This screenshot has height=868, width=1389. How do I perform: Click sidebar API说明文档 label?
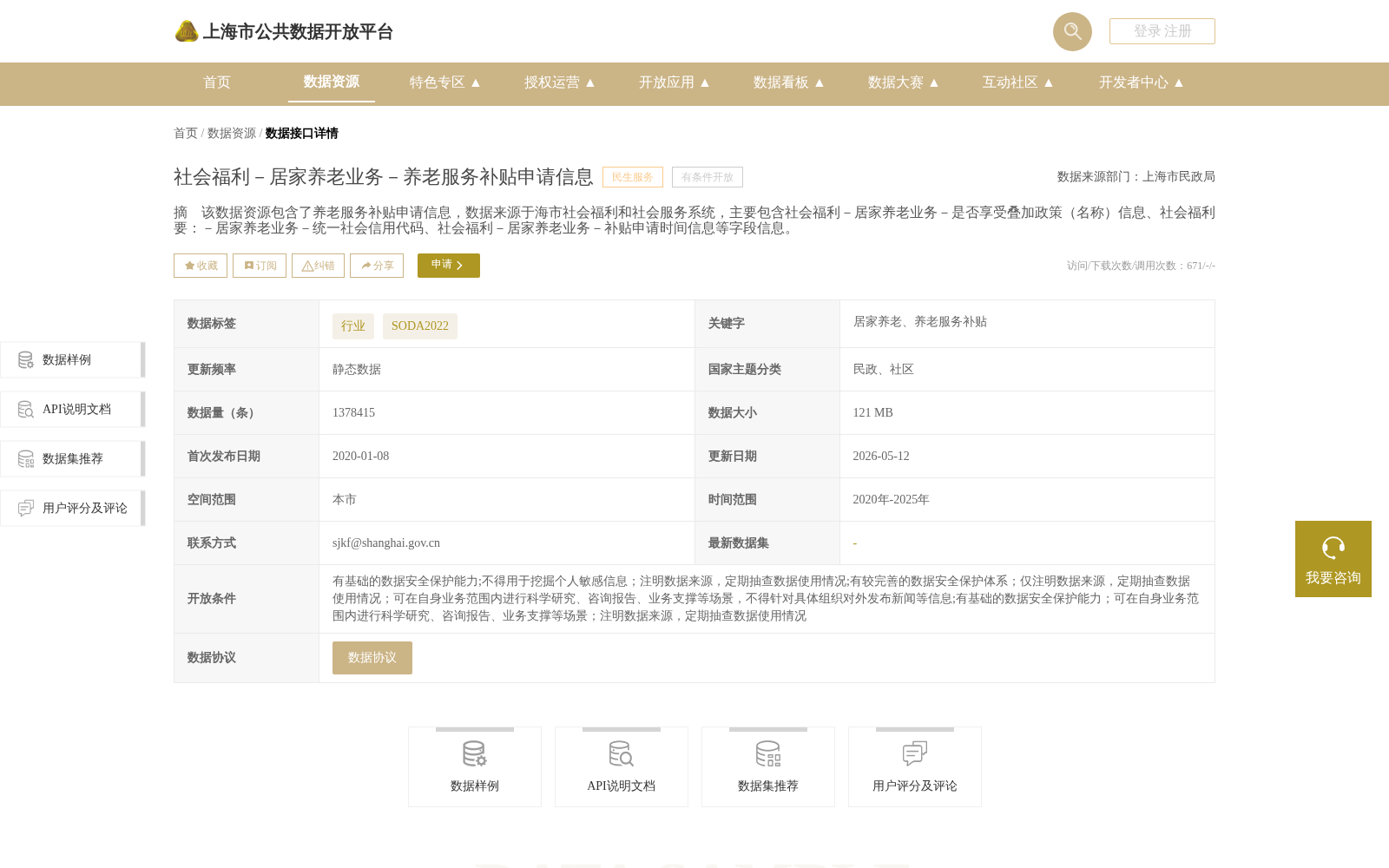[76, 409]
